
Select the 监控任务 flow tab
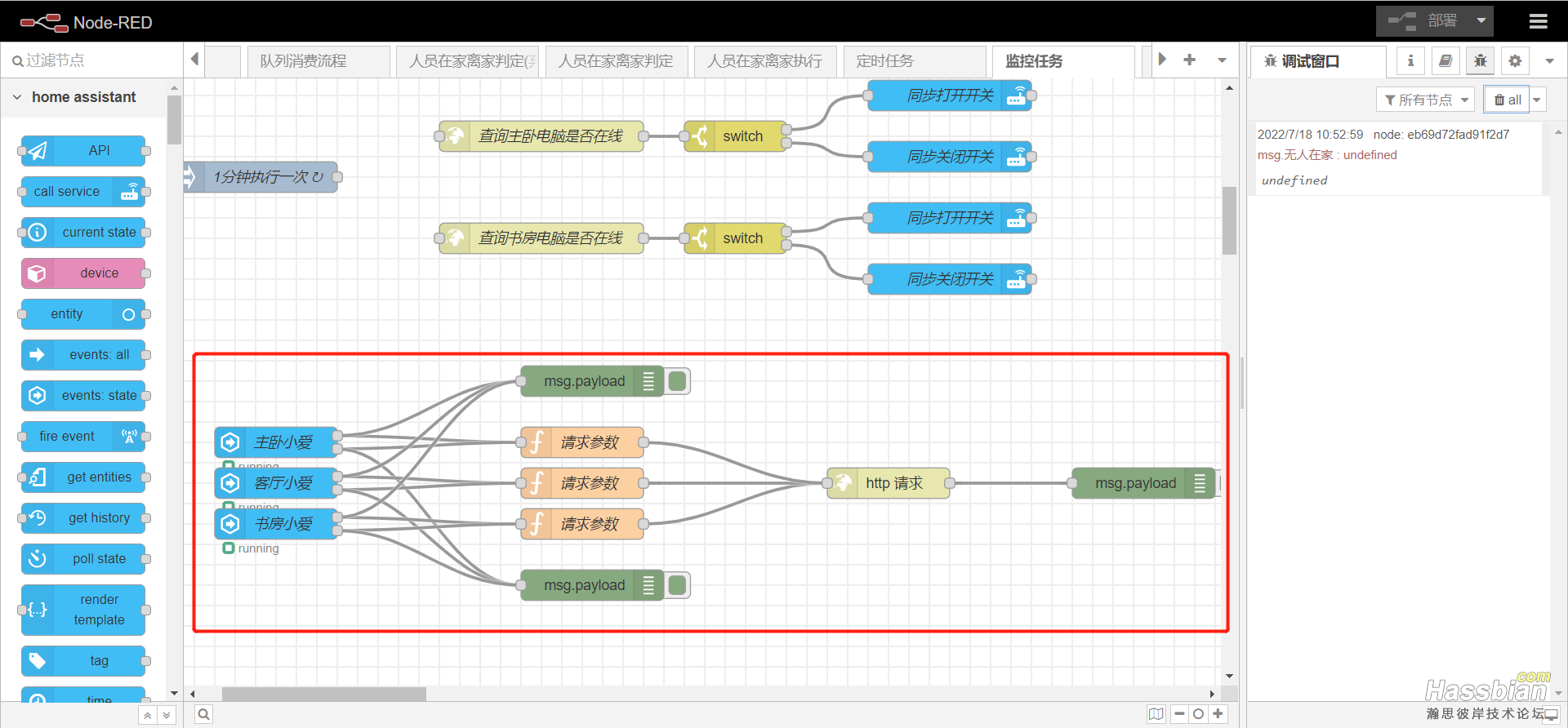click(x=1063, y=61)
